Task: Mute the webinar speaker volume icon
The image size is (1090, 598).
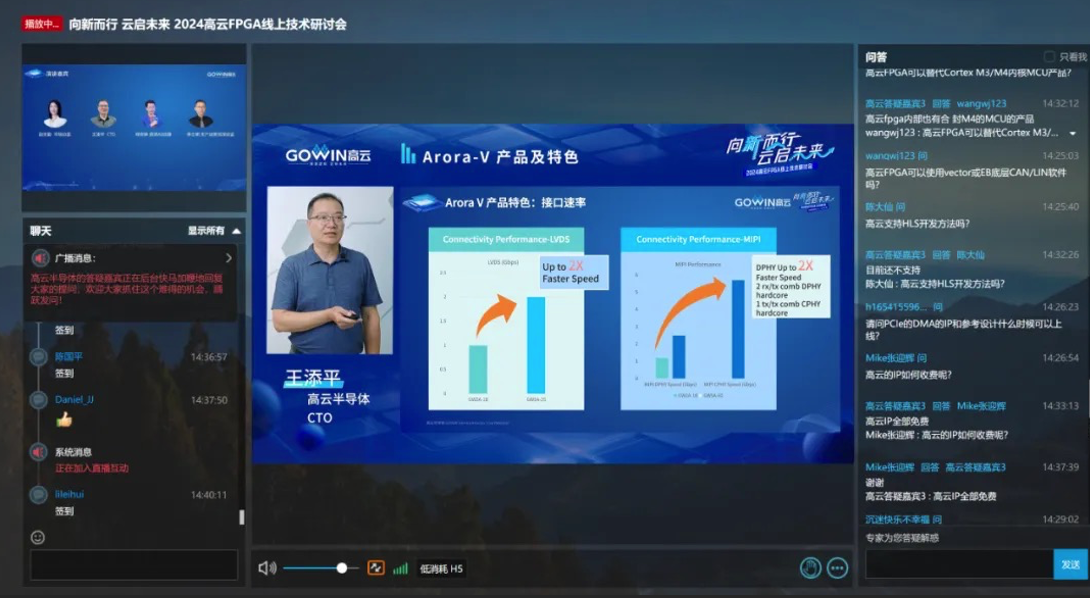Action: (x=267, y=568)
